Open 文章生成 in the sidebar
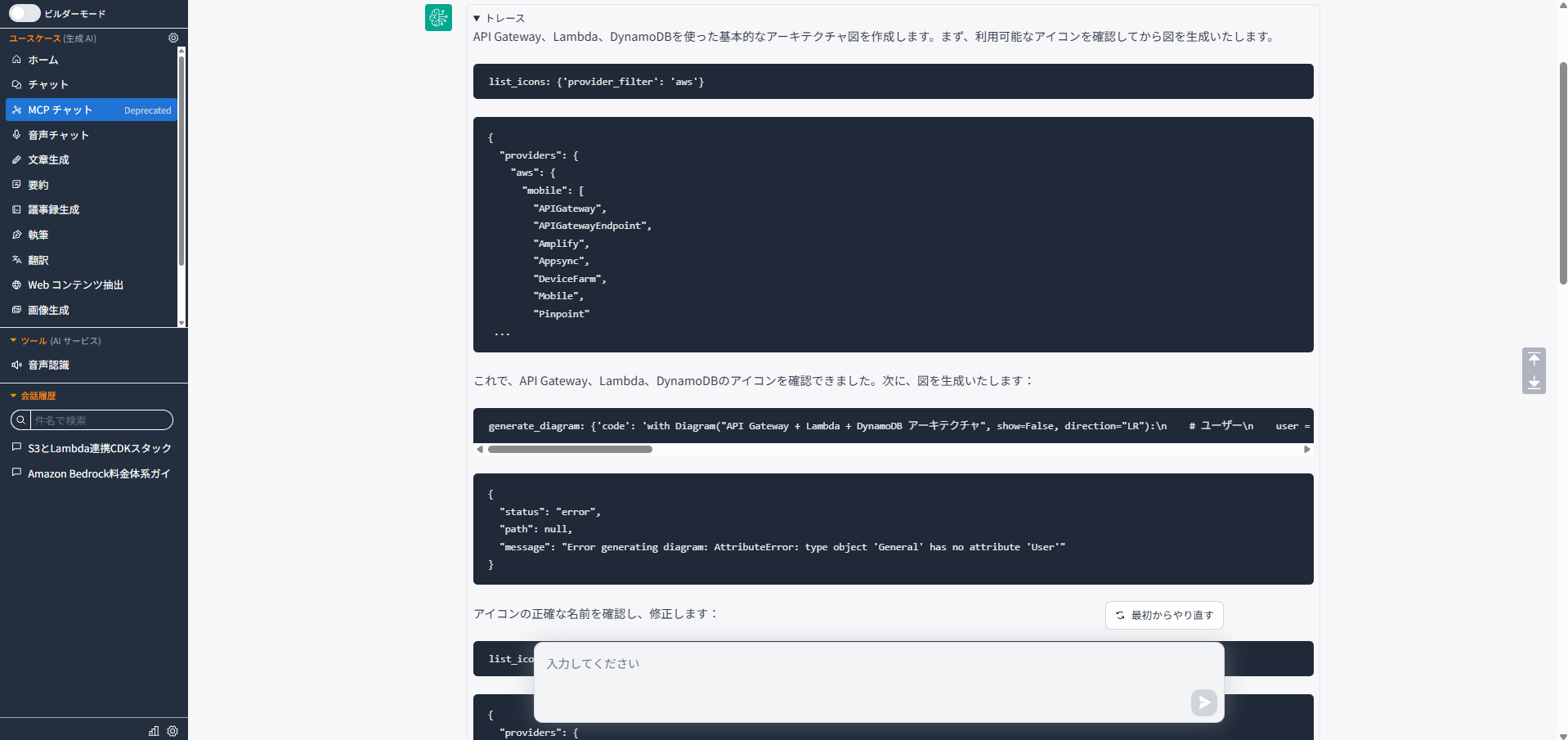This screenshot has height=740, width=1568. [91, 159]
